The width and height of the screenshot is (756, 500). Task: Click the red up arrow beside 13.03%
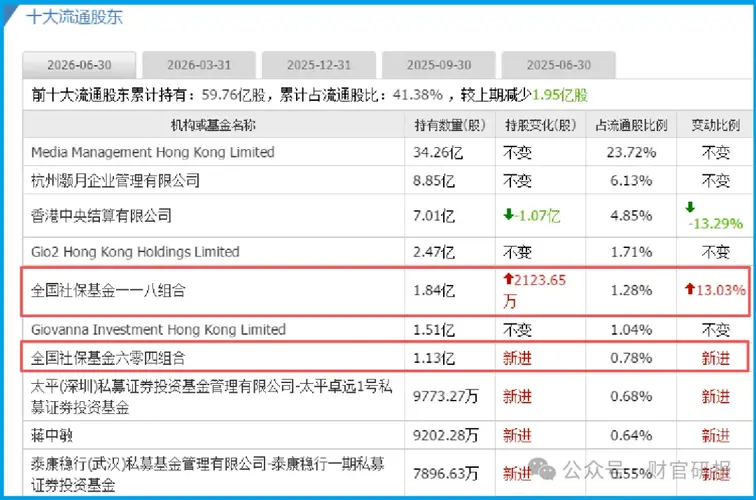tap(690, 289)
